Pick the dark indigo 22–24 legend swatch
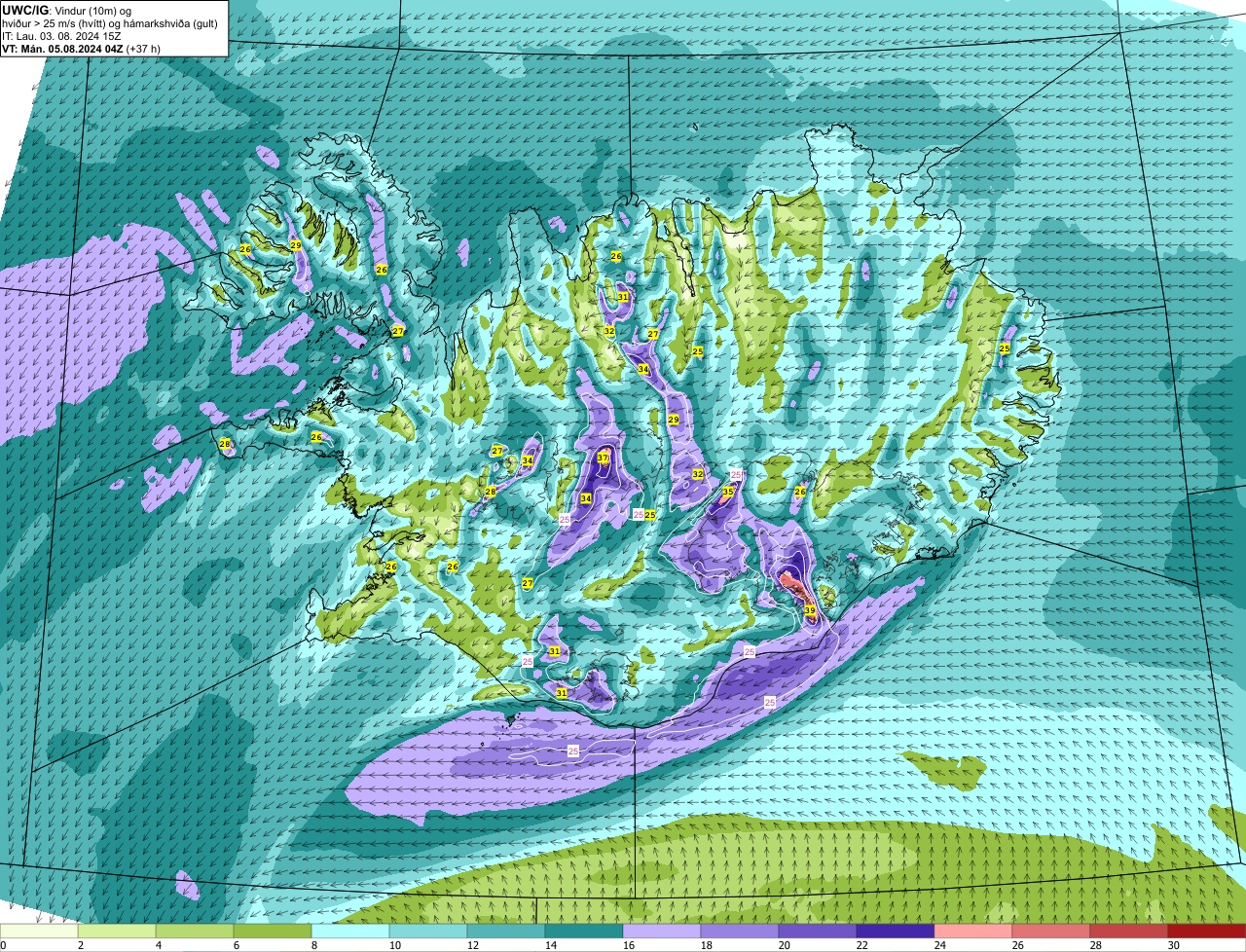Screen dimensions: 1246x952 pyautogui.click(x=896, y=931)
